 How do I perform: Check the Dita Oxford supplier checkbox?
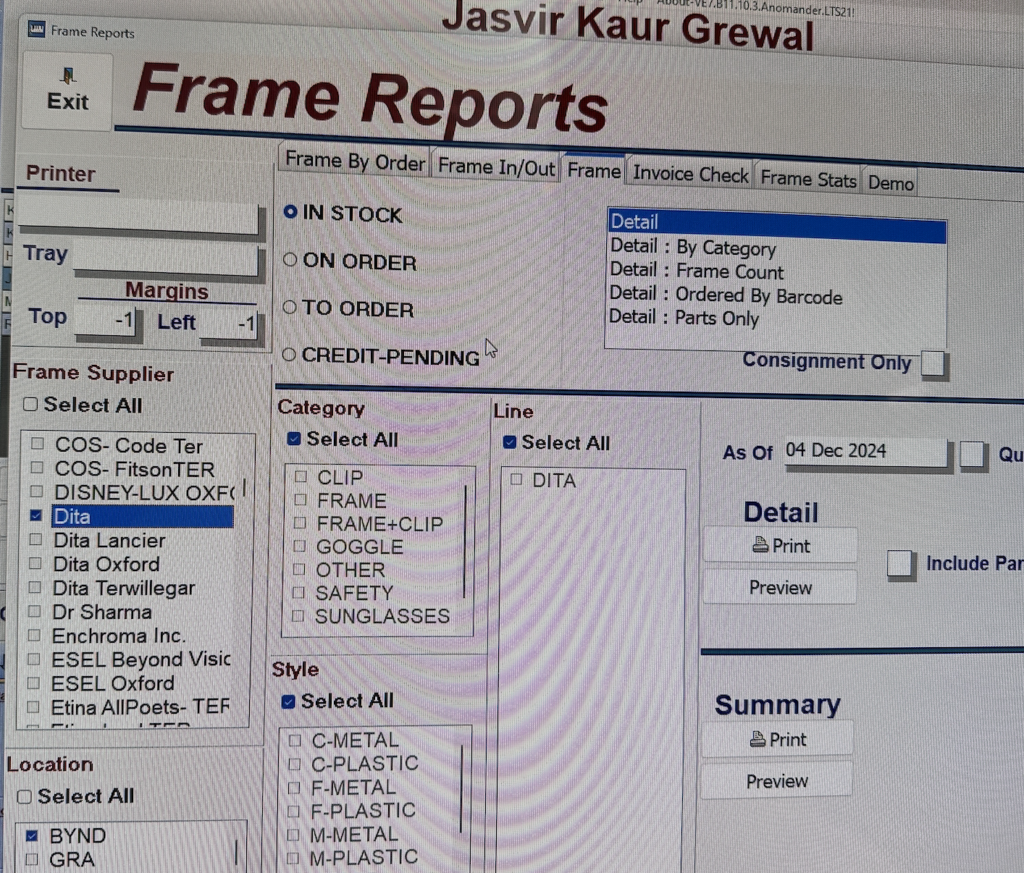[x=35, y=563]
